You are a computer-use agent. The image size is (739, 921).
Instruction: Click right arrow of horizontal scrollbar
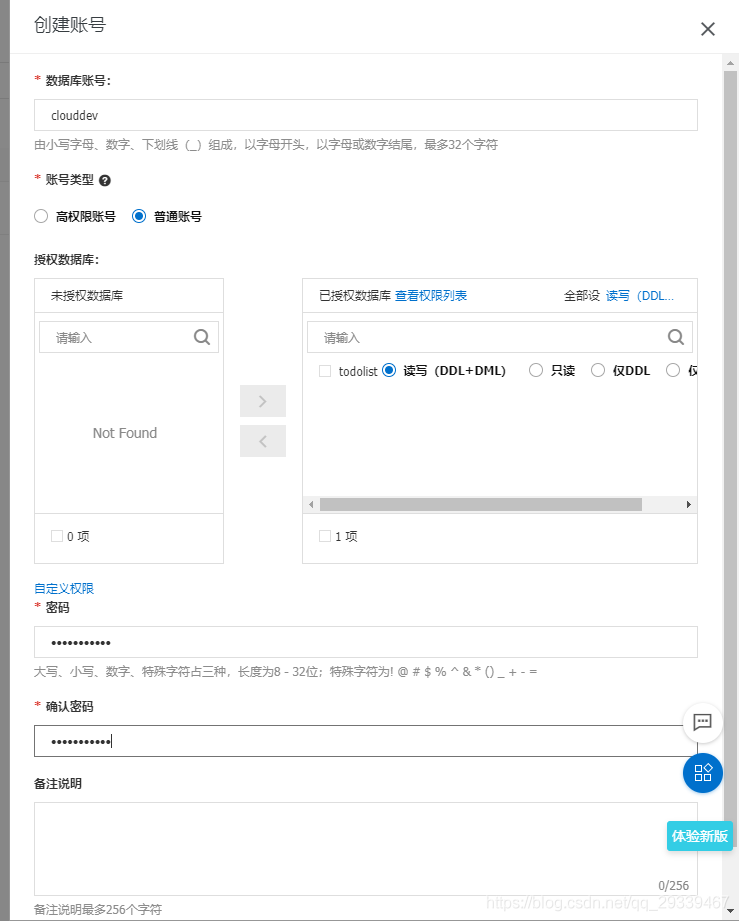coord(688,505)
